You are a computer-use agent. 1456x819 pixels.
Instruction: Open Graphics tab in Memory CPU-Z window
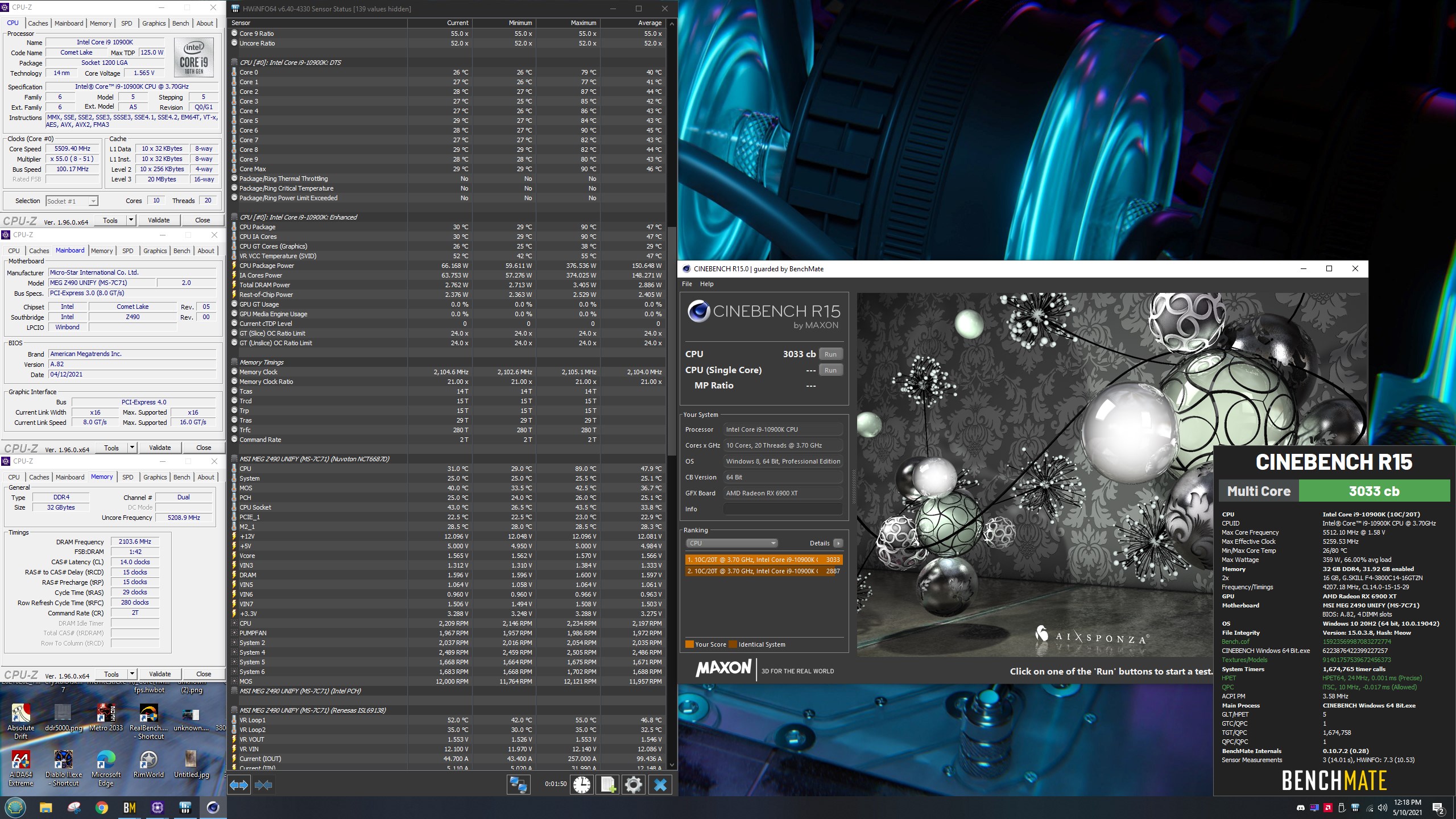tap(155, 477)
